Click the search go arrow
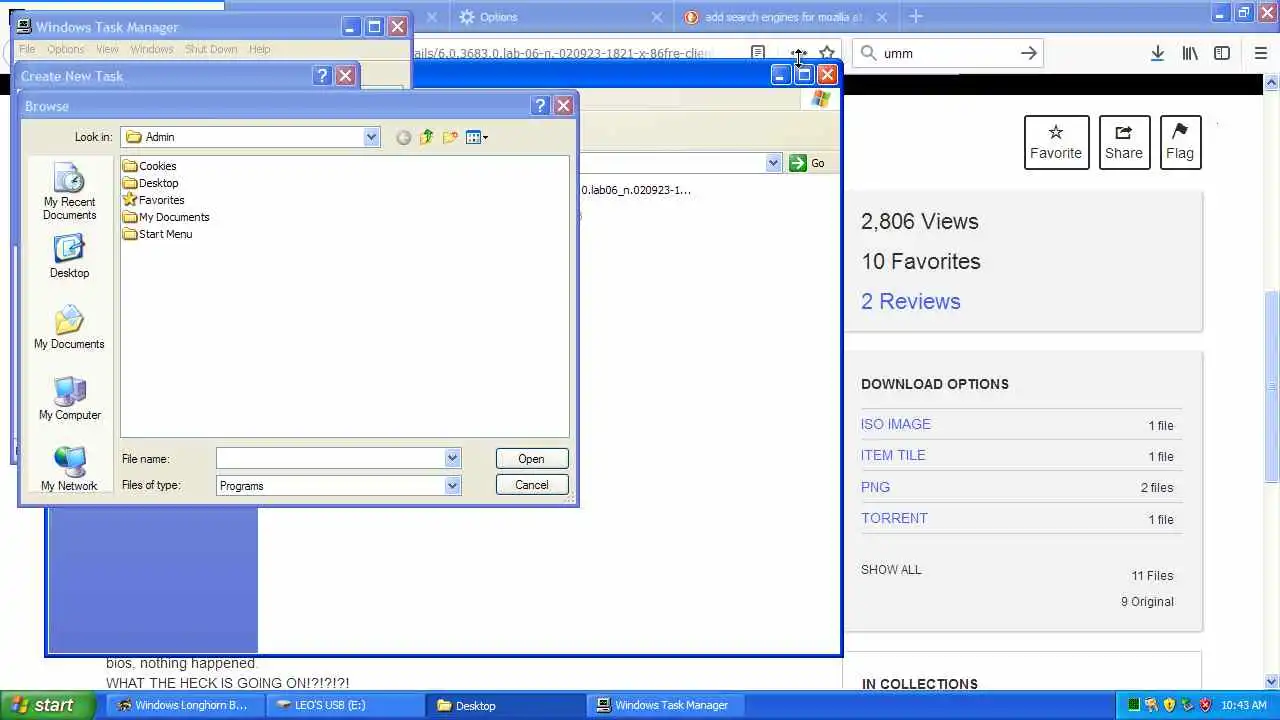Screen dimensions: 1280x720 click(1028, 53)
